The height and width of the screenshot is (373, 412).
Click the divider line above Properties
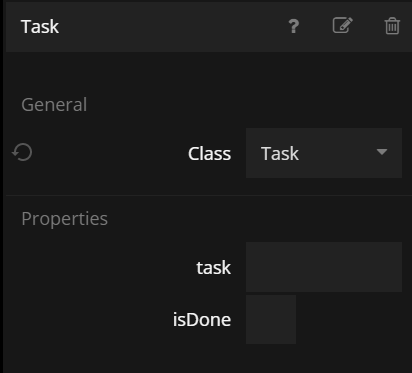pyautogui.click(x=209, y=196)
